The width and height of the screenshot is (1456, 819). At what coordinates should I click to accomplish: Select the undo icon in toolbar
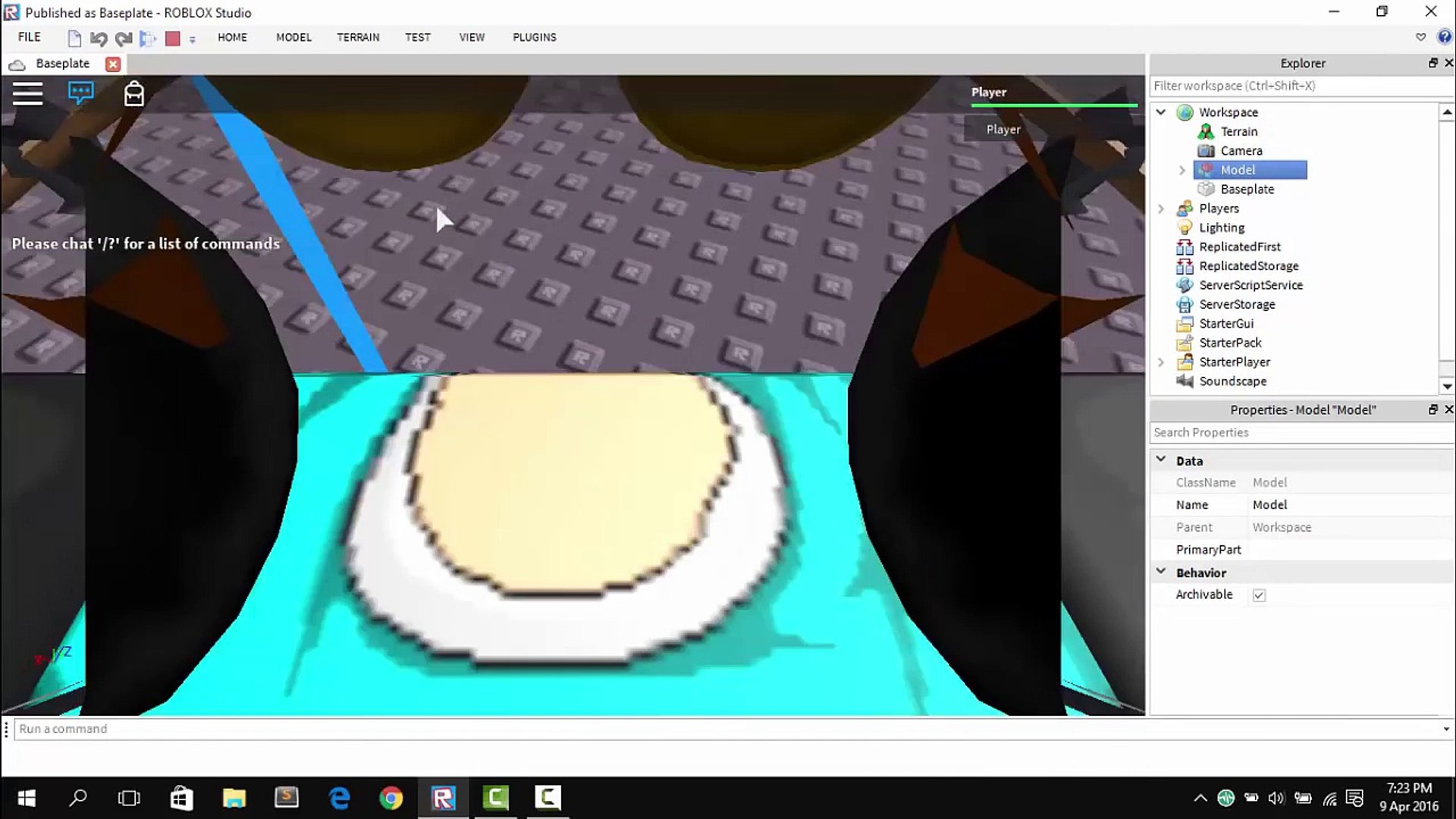click(x=98, y=37)
